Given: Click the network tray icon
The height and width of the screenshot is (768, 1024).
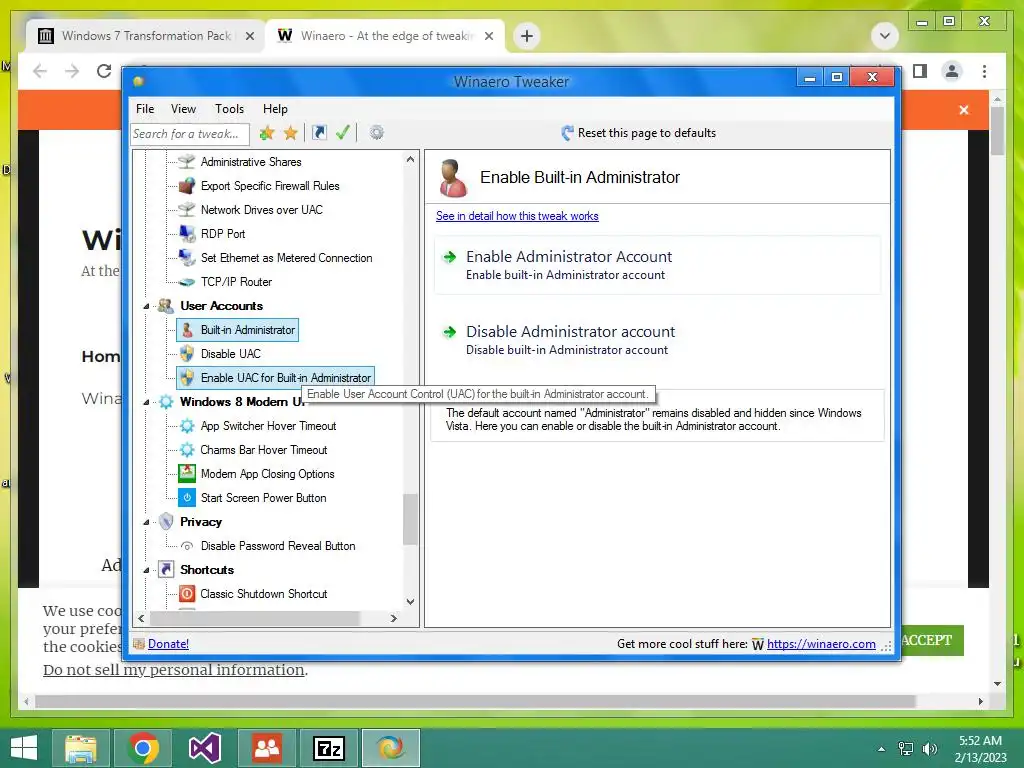Looking at the screenshot, I should tap(906, 748).
